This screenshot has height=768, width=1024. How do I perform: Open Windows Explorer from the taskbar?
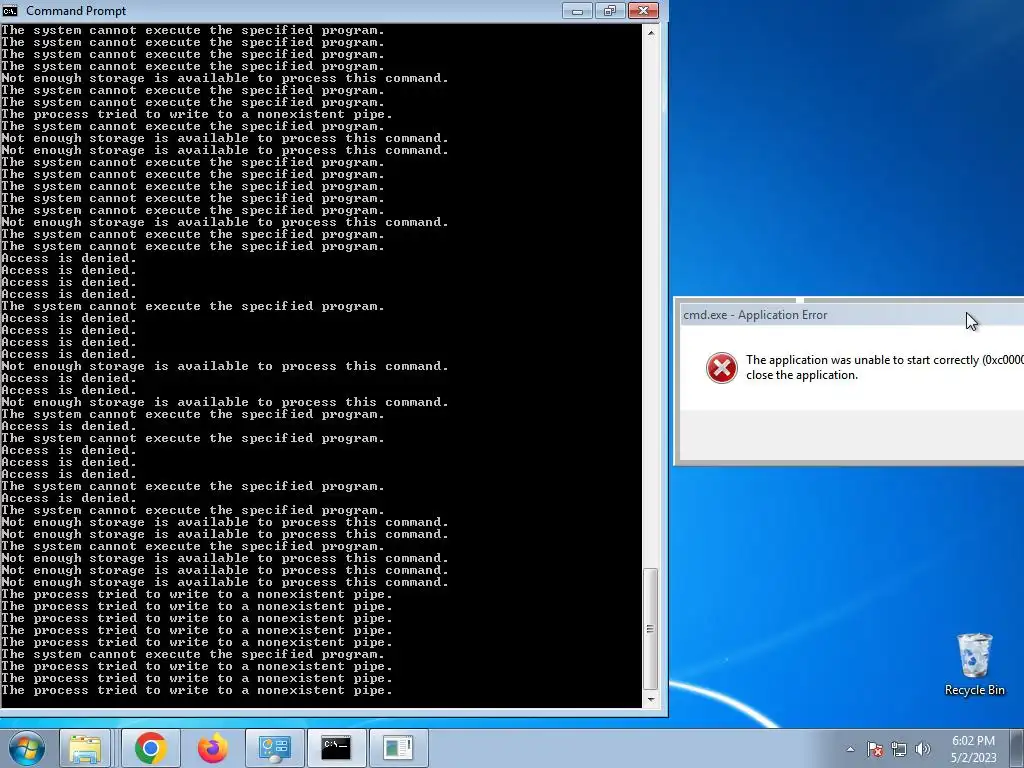pos(86,748)
